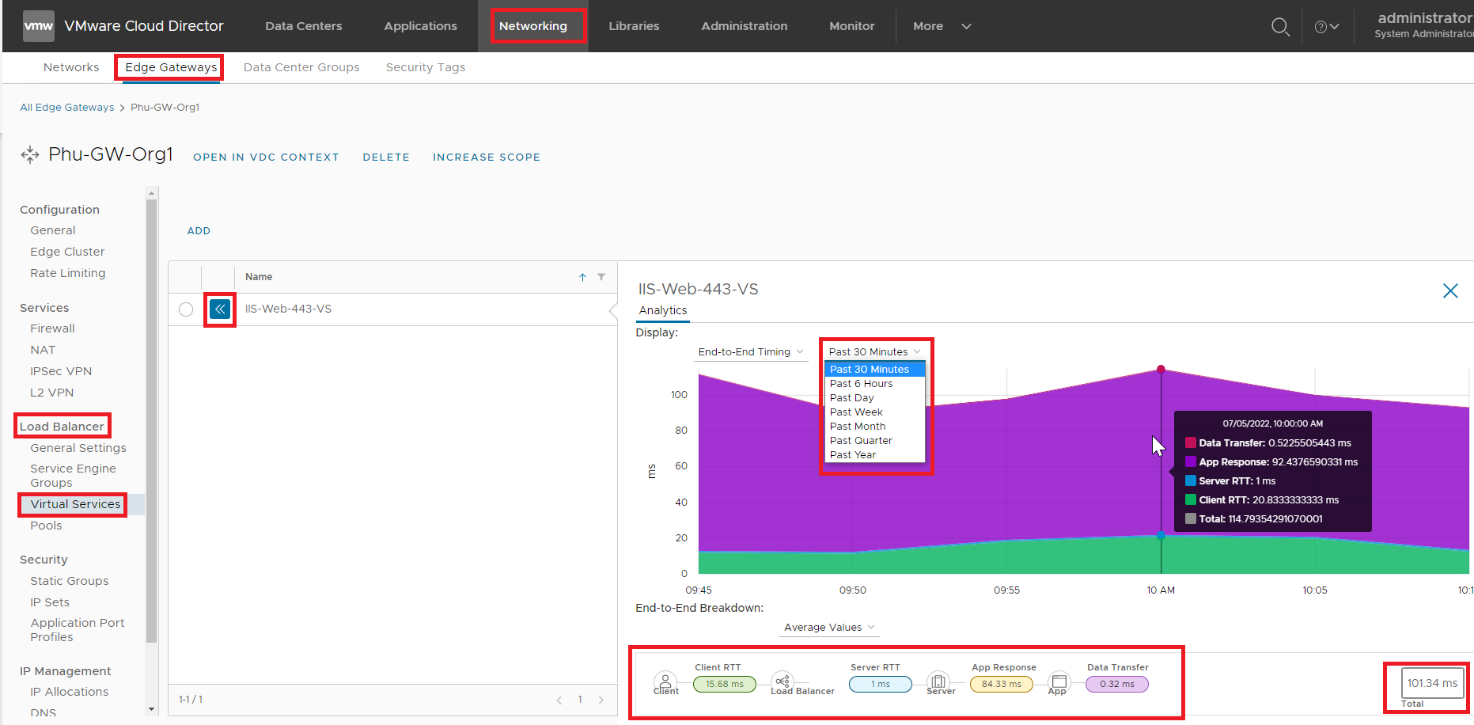Select the IIS-Web-443-VS radio button

coord(186,310)
